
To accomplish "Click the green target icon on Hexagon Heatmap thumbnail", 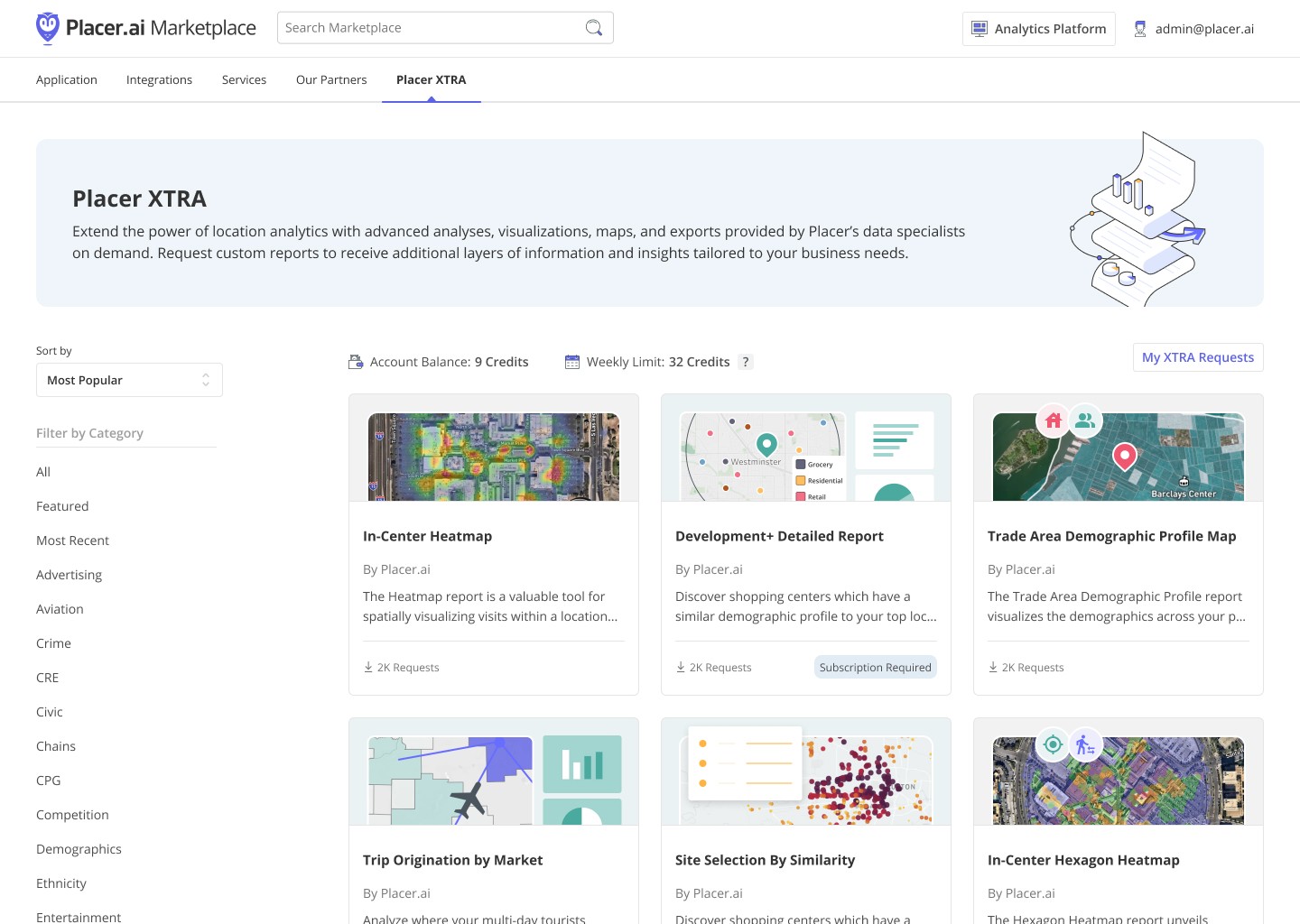I will pyautogui.click(x=1053, y=744).
